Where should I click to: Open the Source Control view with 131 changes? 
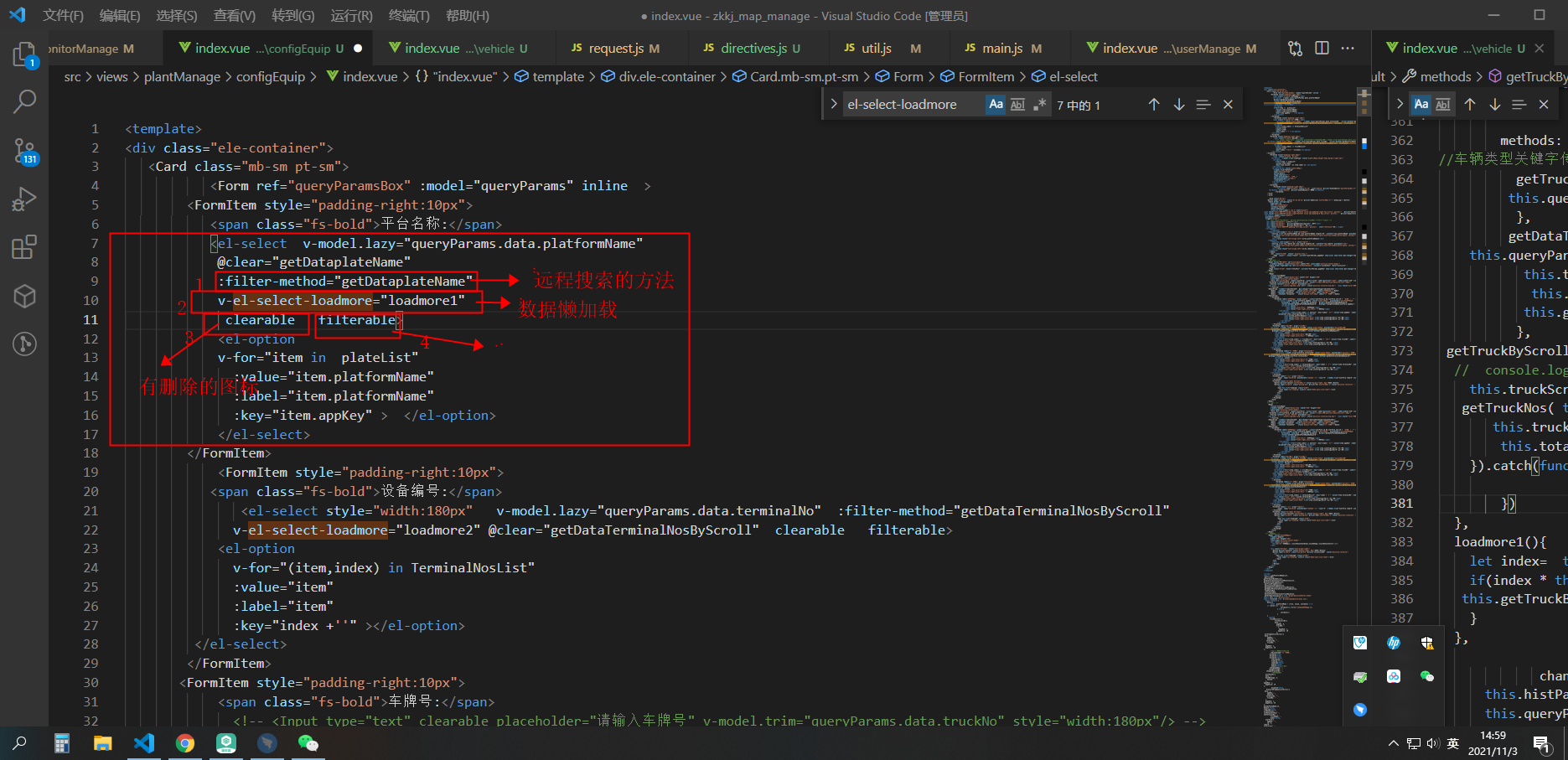coord(25,147)
